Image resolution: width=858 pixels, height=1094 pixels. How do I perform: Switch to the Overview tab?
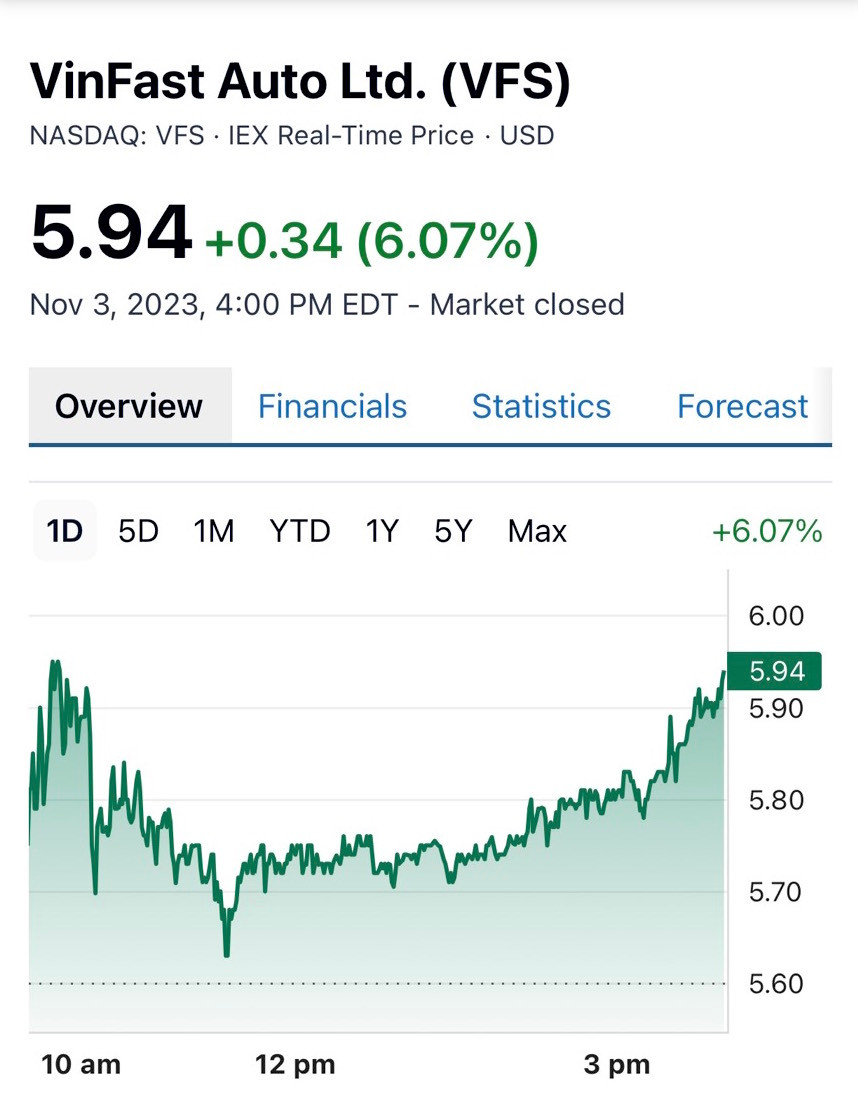click(129, 406)
